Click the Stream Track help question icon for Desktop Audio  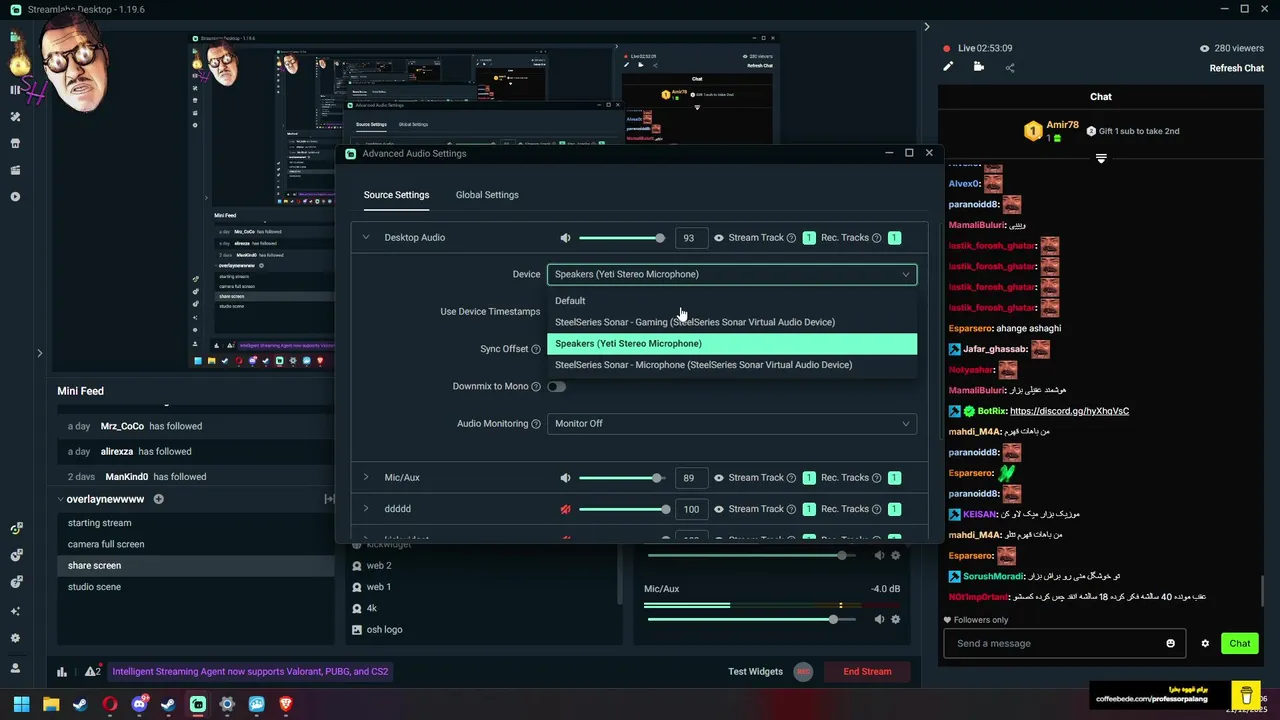click(791, 238)
